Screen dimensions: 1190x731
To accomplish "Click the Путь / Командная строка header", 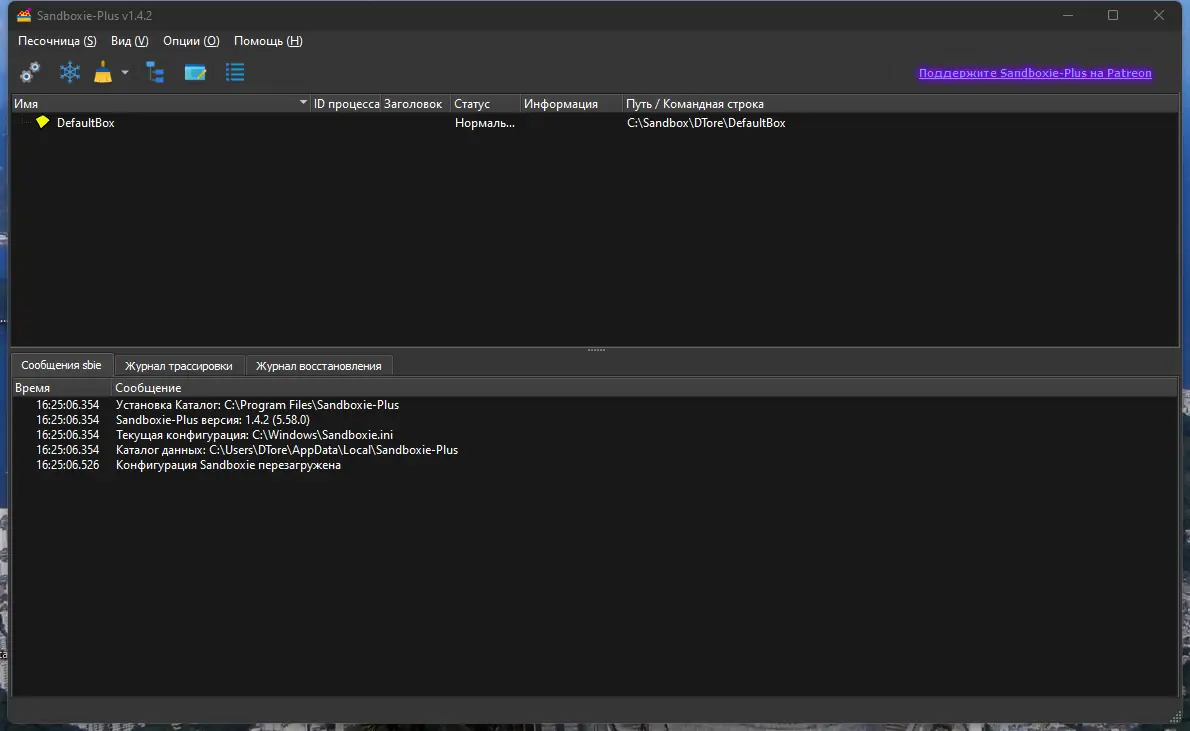I will coord(900,103).
